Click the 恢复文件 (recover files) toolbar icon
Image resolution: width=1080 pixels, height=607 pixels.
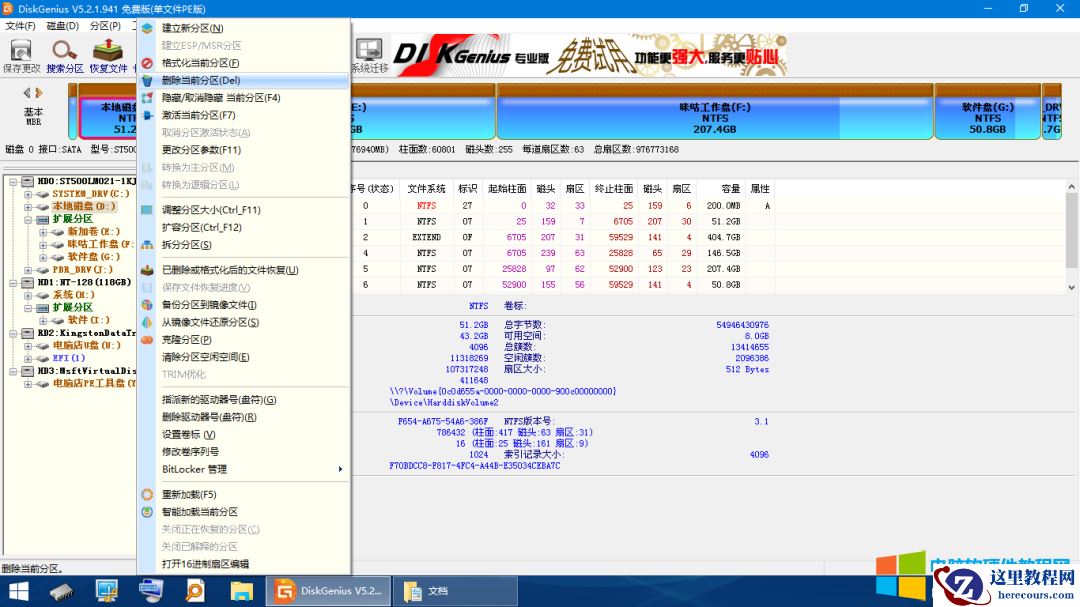click(107, 50)
